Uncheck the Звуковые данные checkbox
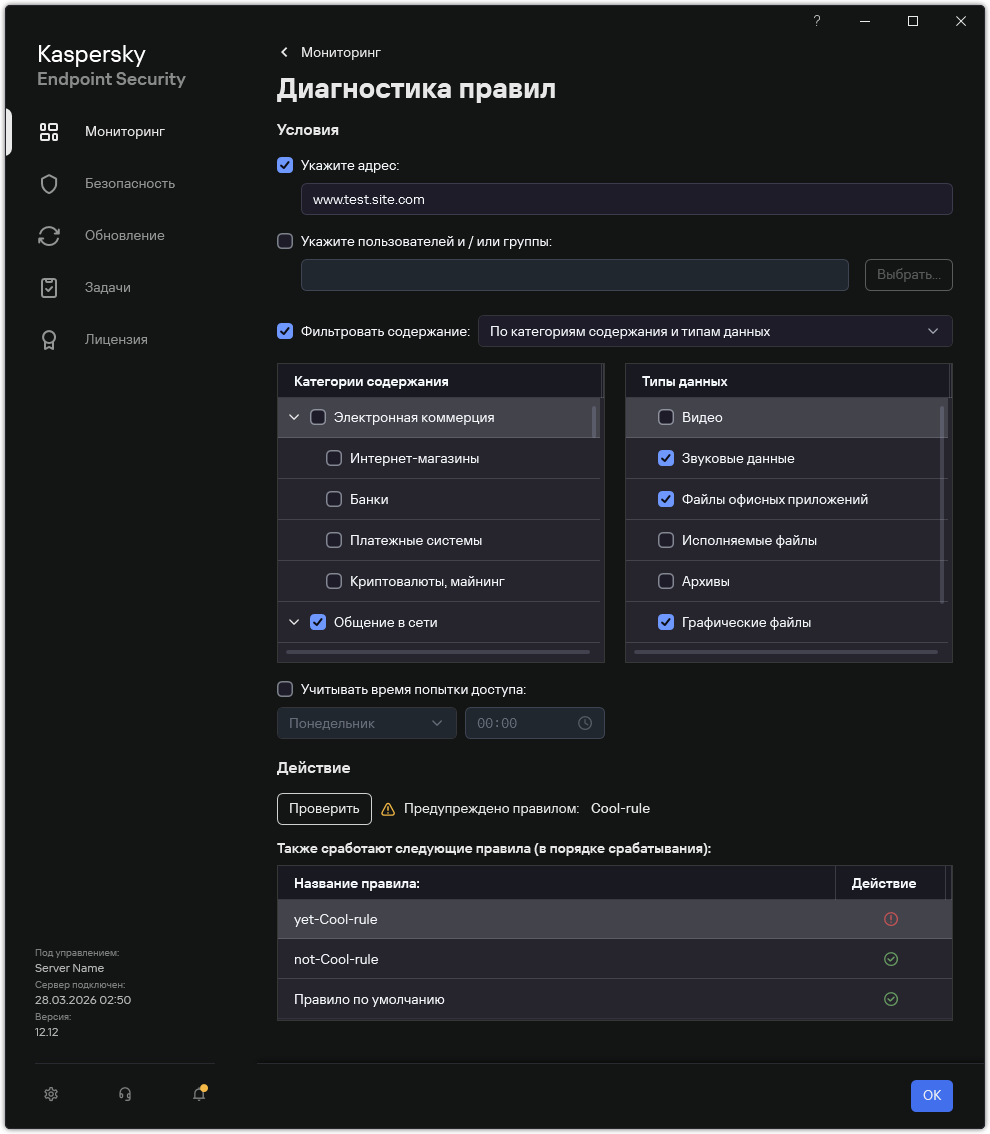990x1134 pixels. (666, 459)
